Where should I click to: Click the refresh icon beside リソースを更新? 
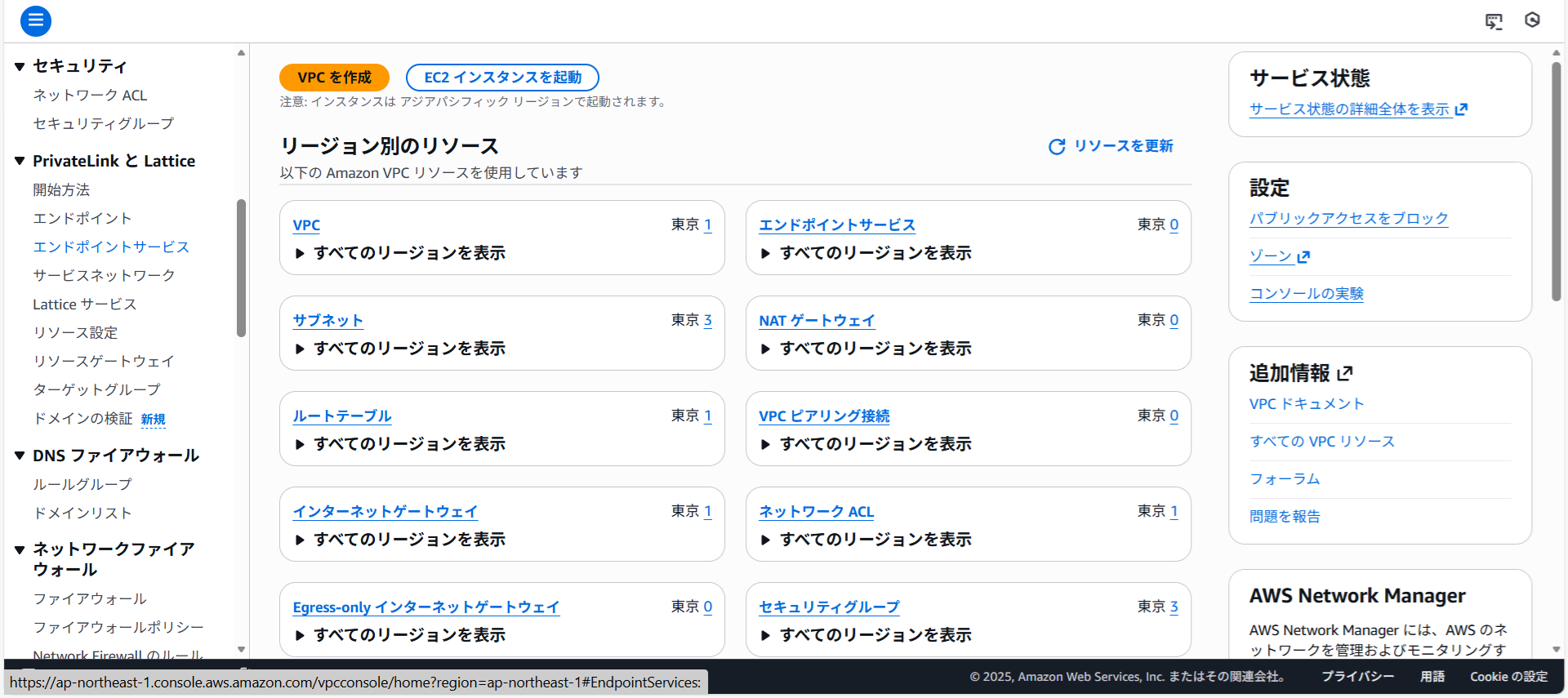pyautogui.click(x=1057, y=146)
